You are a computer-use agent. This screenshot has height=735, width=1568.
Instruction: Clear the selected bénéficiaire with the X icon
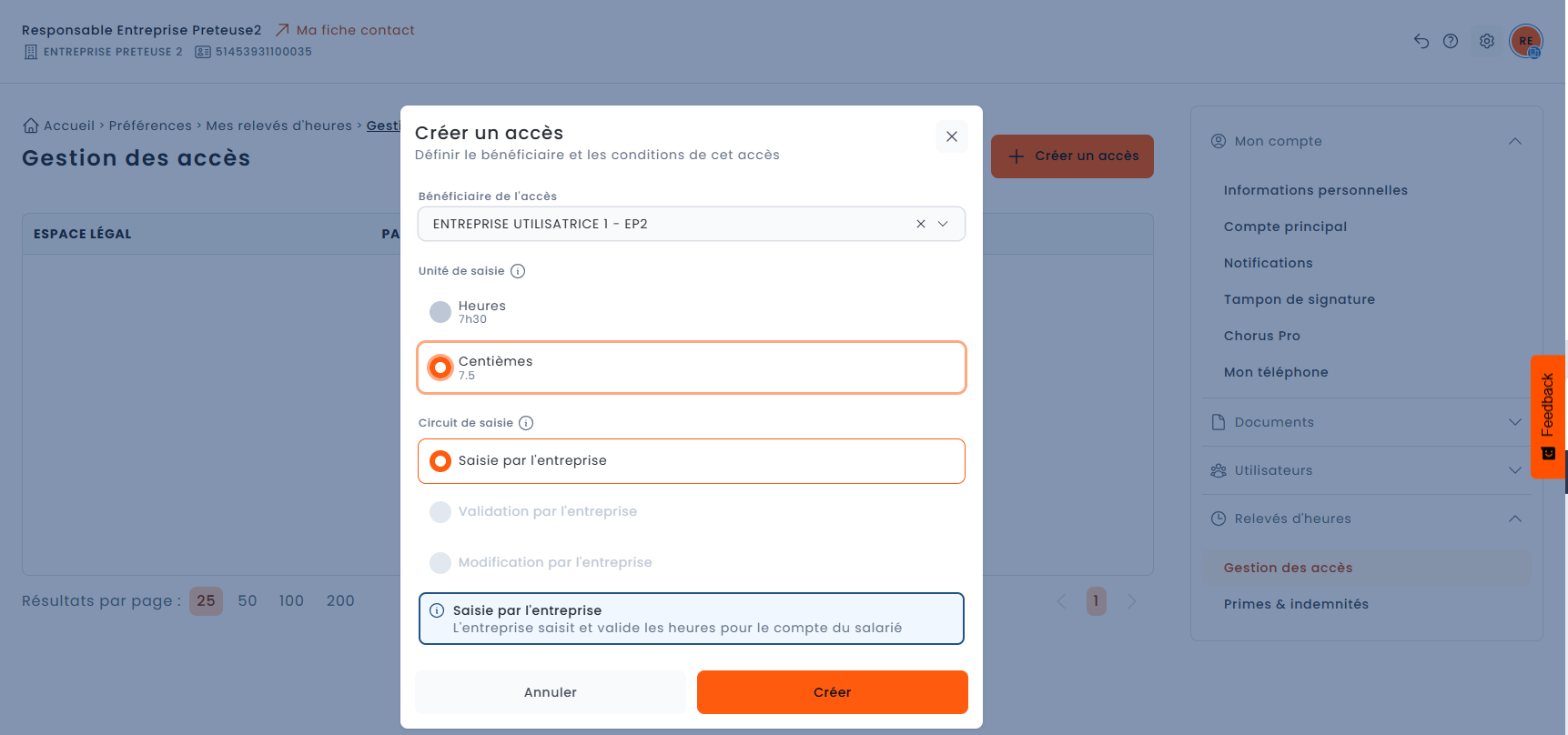(921, 224)
